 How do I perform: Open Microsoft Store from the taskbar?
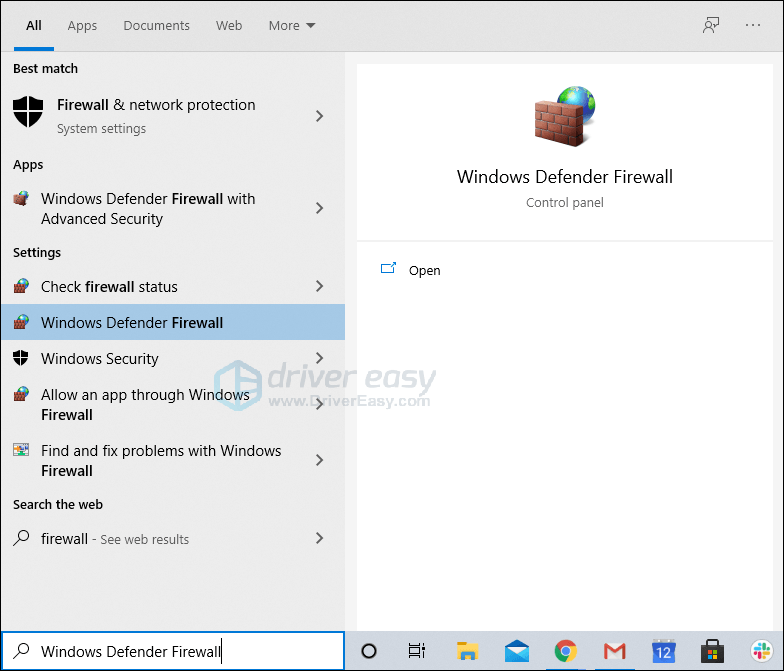[x=712, y=651]
